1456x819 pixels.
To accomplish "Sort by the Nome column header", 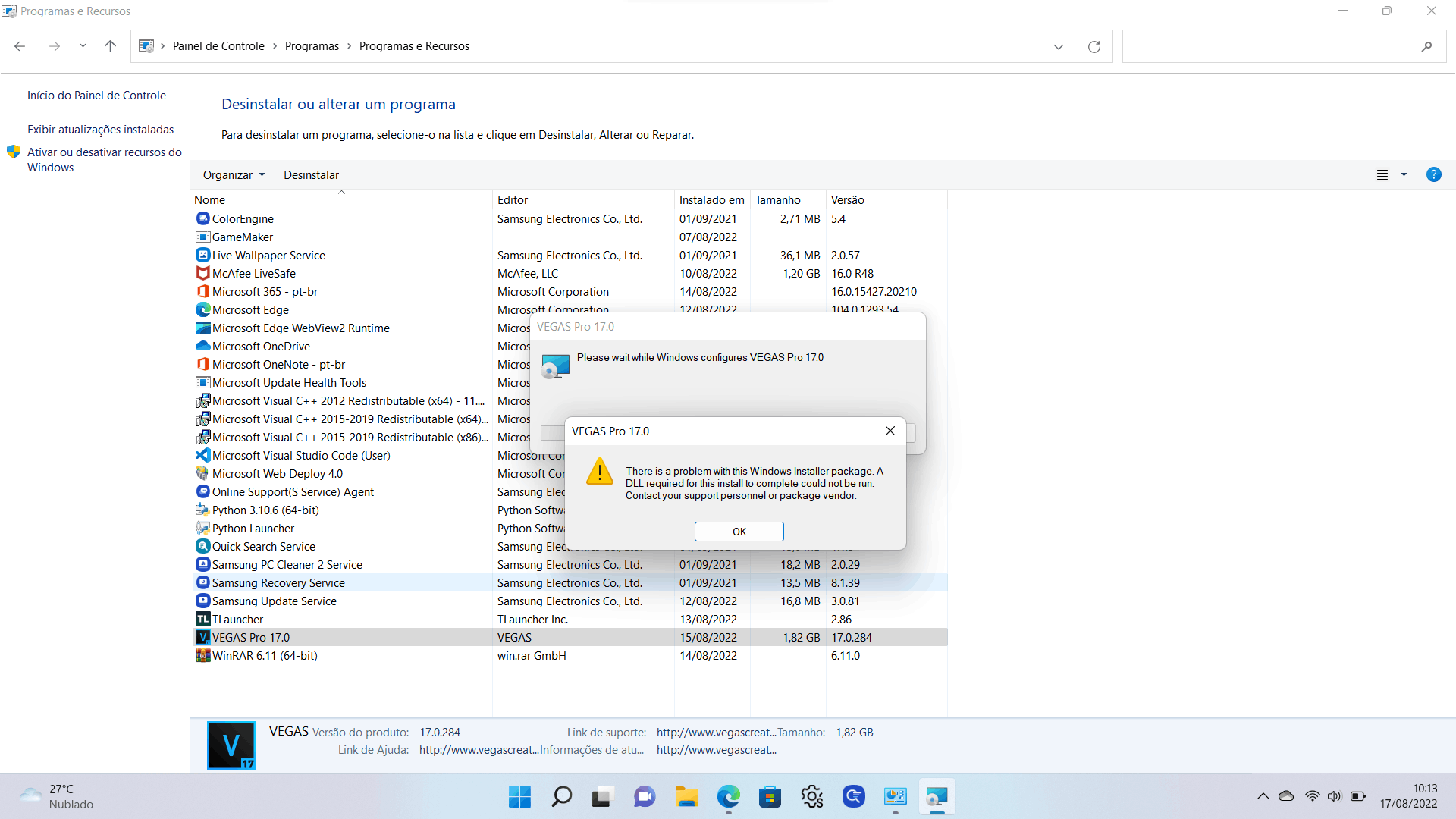I will pos(341,199).
